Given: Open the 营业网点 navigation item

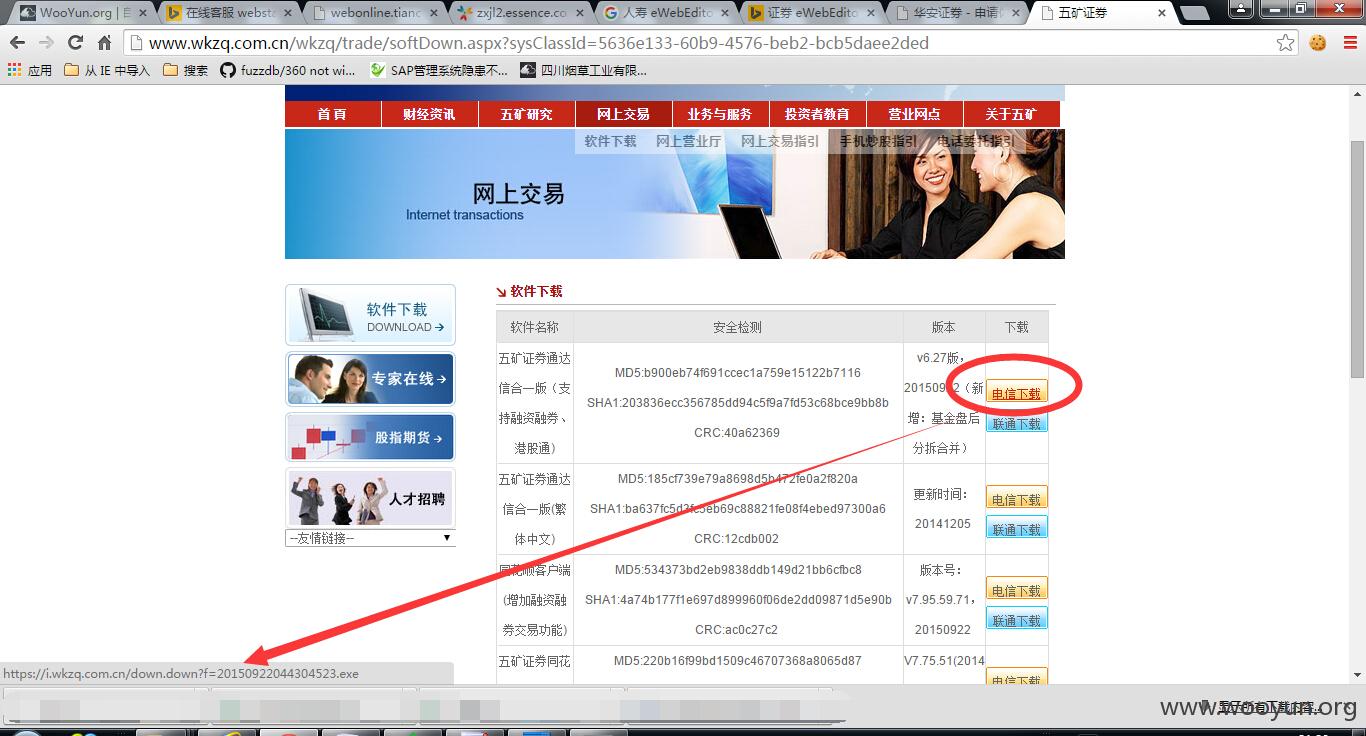Looking at the screenshot, I should pos(914,114).
